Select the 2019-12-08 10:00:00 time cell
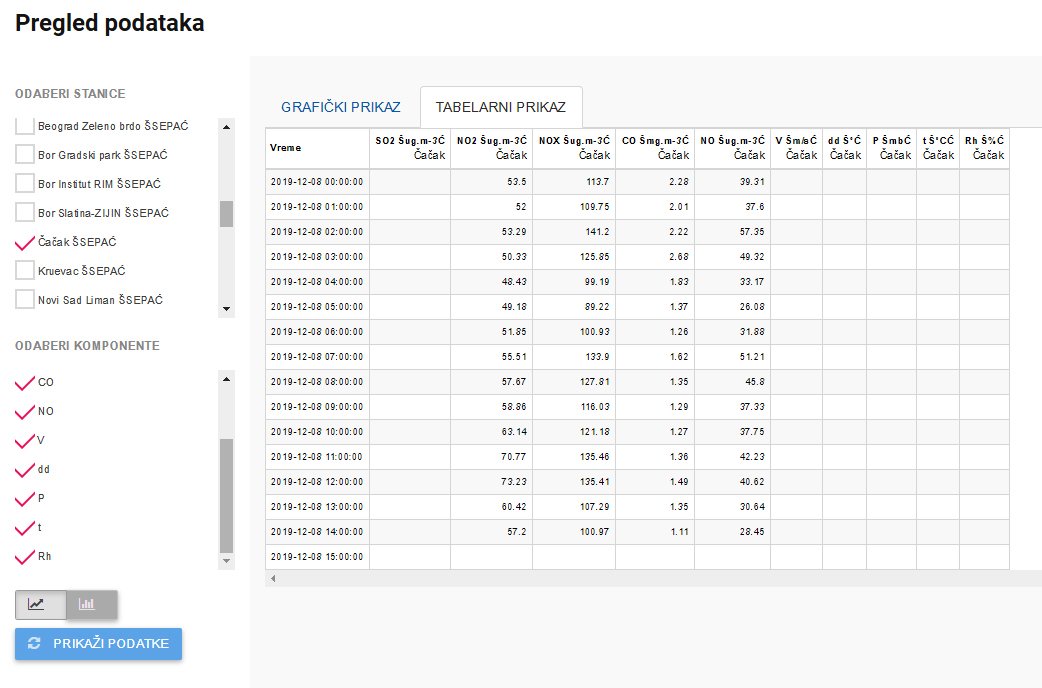 [318, 432]
